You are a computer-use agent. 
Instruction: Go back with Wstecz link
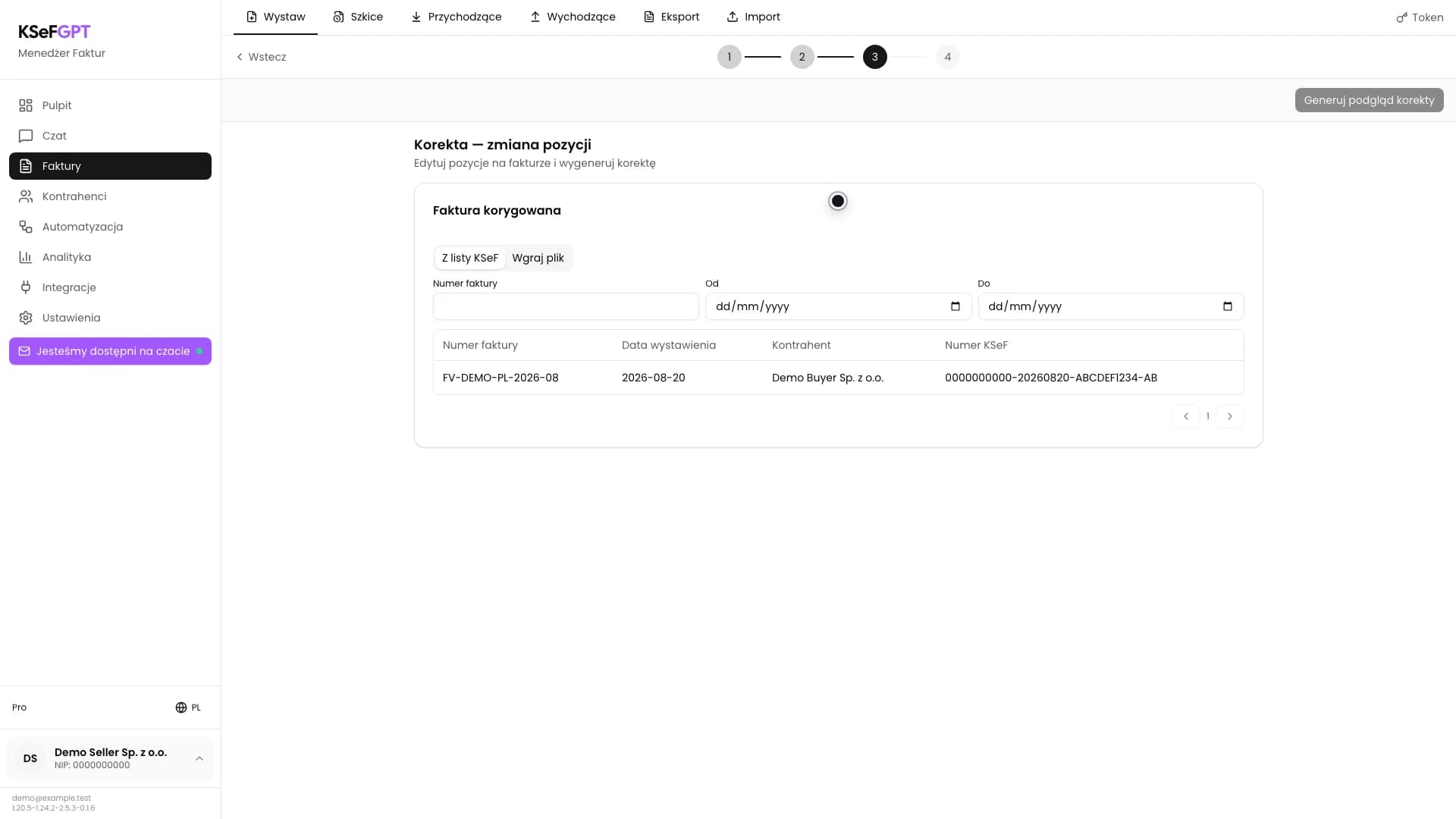[x=261, y=57]
